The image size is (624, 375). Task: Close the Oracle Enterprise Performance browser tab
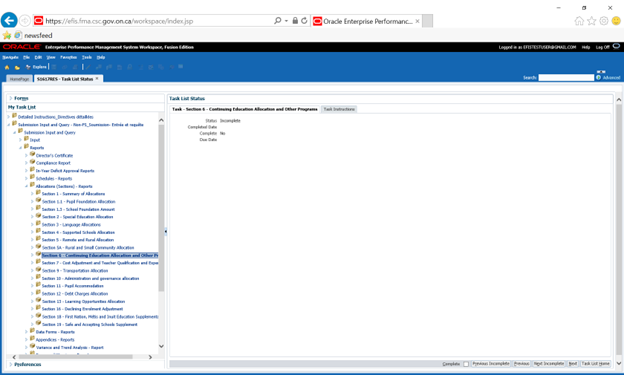[x=417, y=21]
